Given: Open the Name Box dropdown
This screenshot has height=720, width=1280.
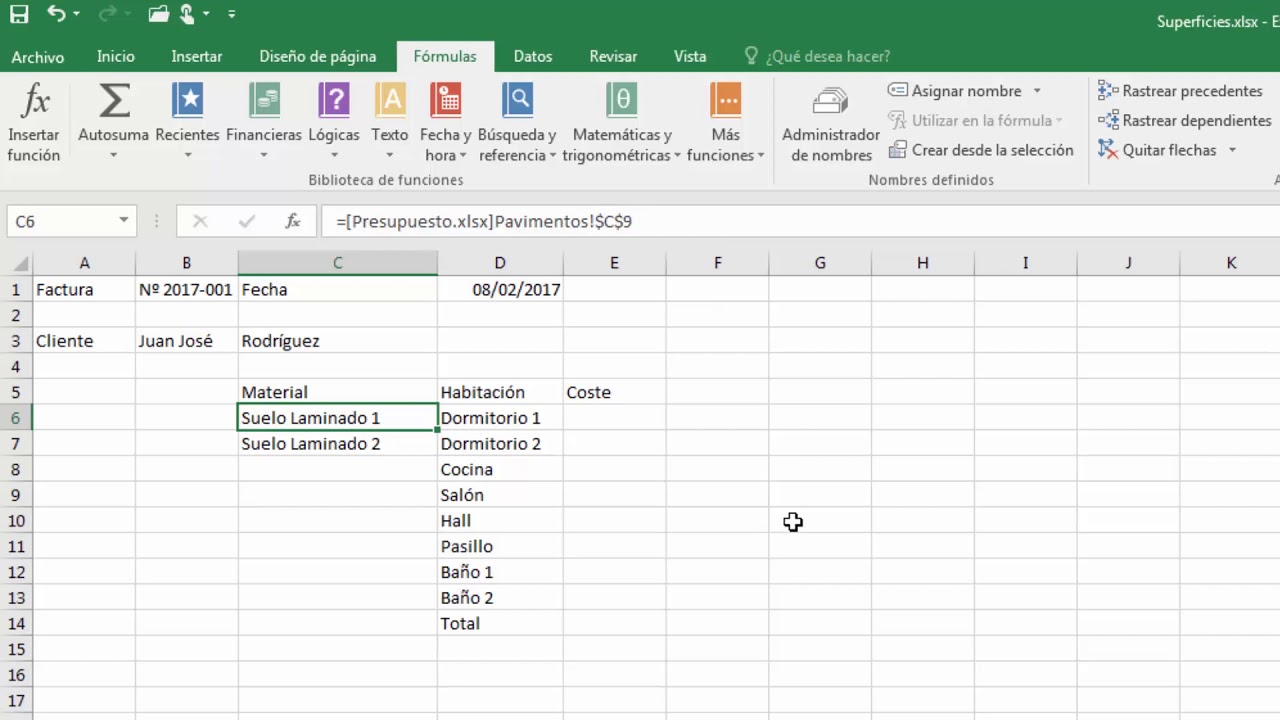Looking at the screenshot, I should click(123, 221).
